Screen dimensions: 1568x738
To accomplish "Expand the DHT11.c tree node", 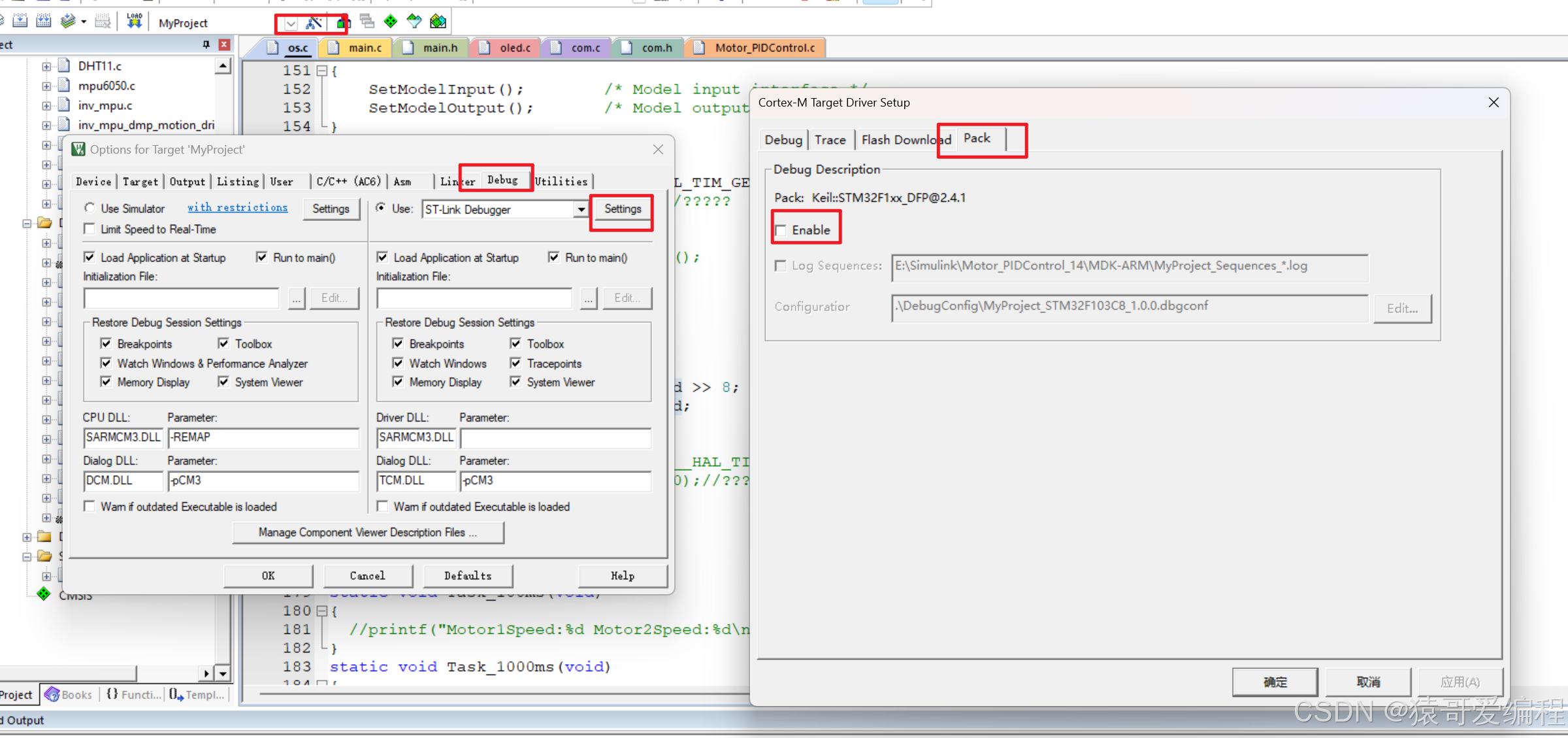I will (x=46, y=66).
